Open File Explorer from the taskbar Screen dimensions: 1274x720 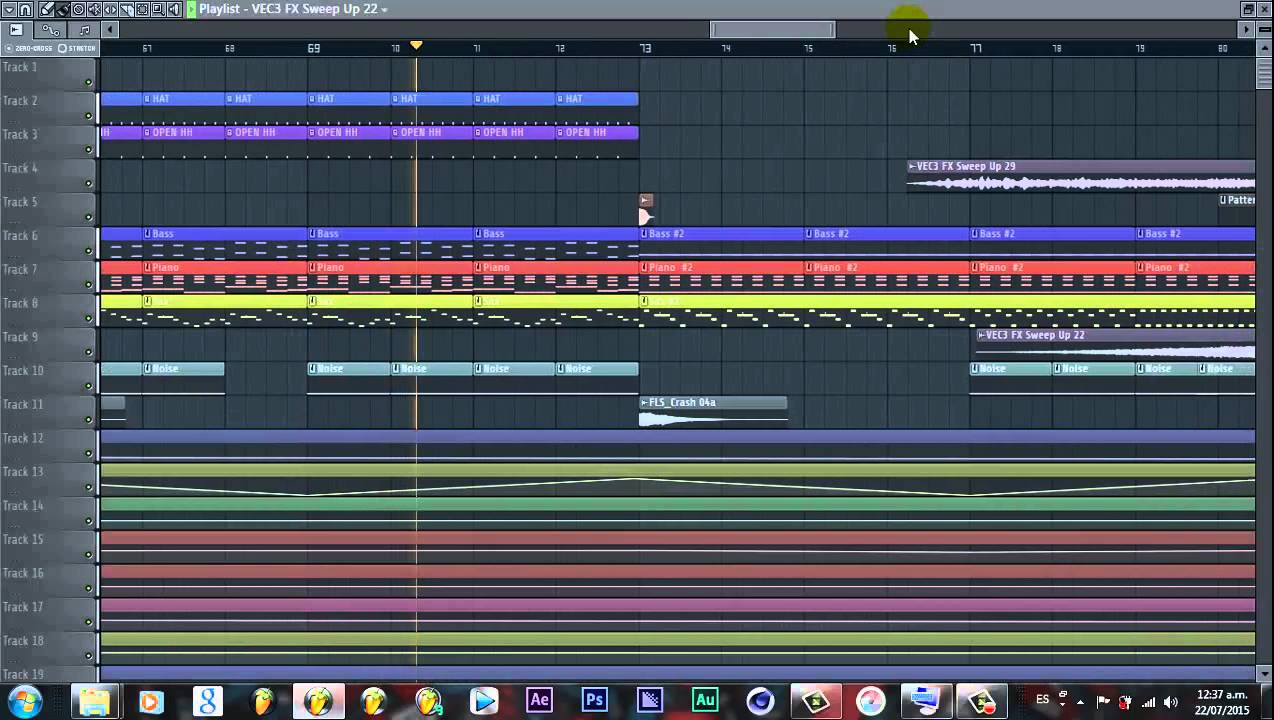pyautogui.click(x=95, y=701)
